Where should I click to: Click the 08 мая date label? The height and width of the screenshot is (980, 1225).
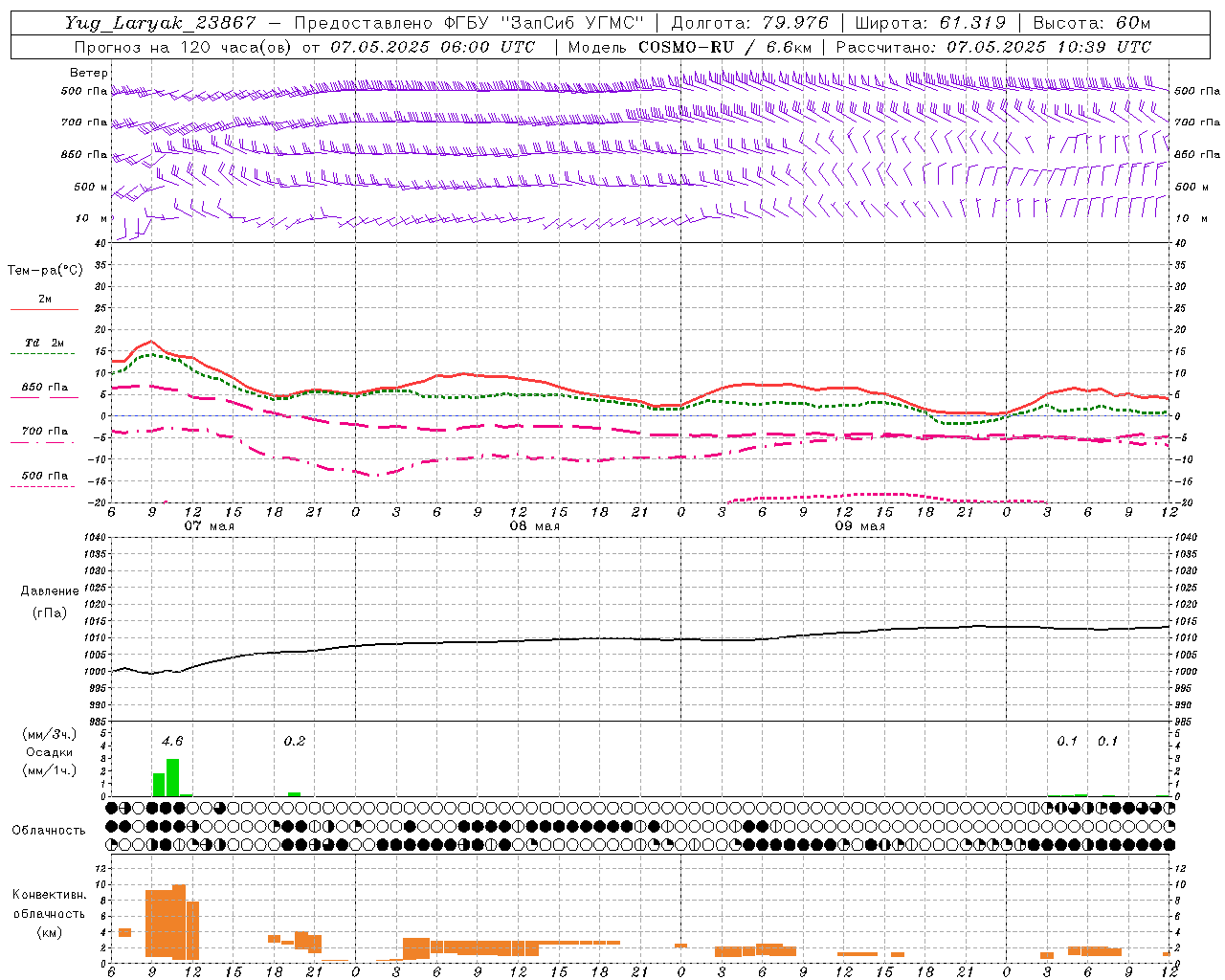535,526
